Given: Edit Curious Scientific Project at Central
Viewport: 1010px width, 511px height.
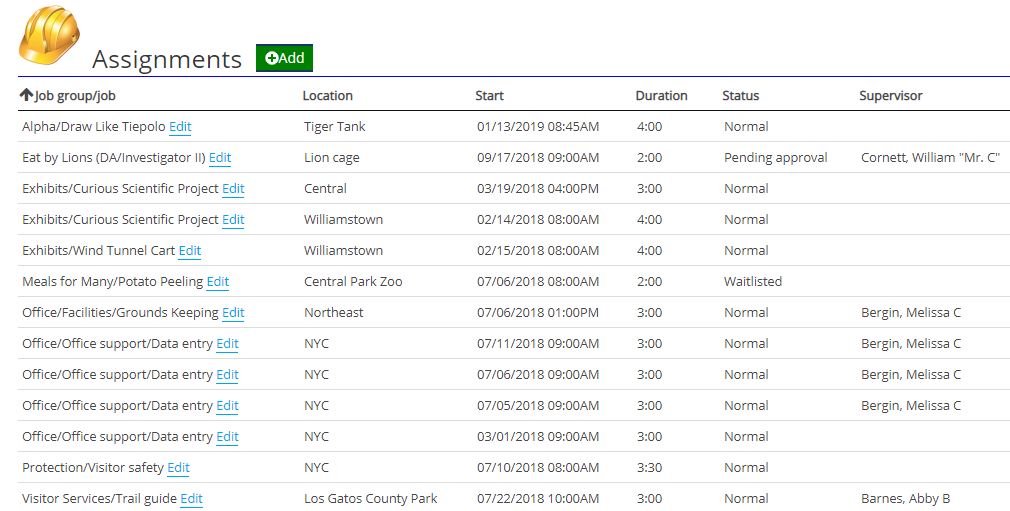Looking at the screenshot, I should coord(233,189).
